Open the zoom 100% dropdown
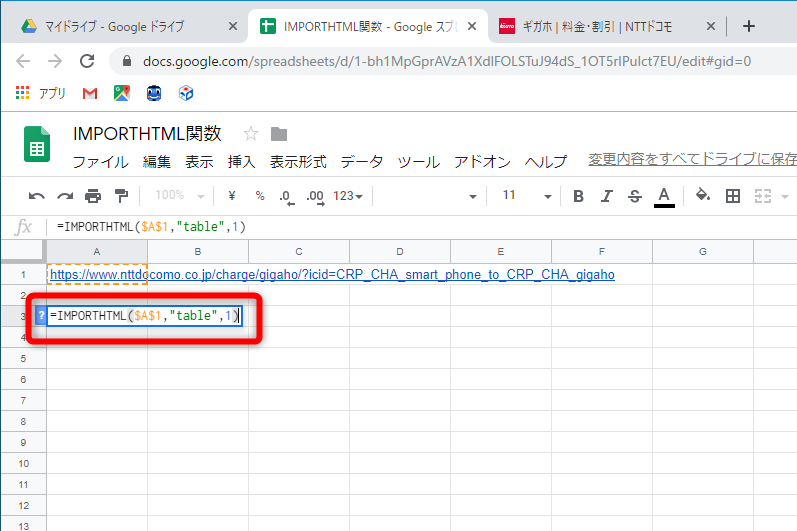 180,196
